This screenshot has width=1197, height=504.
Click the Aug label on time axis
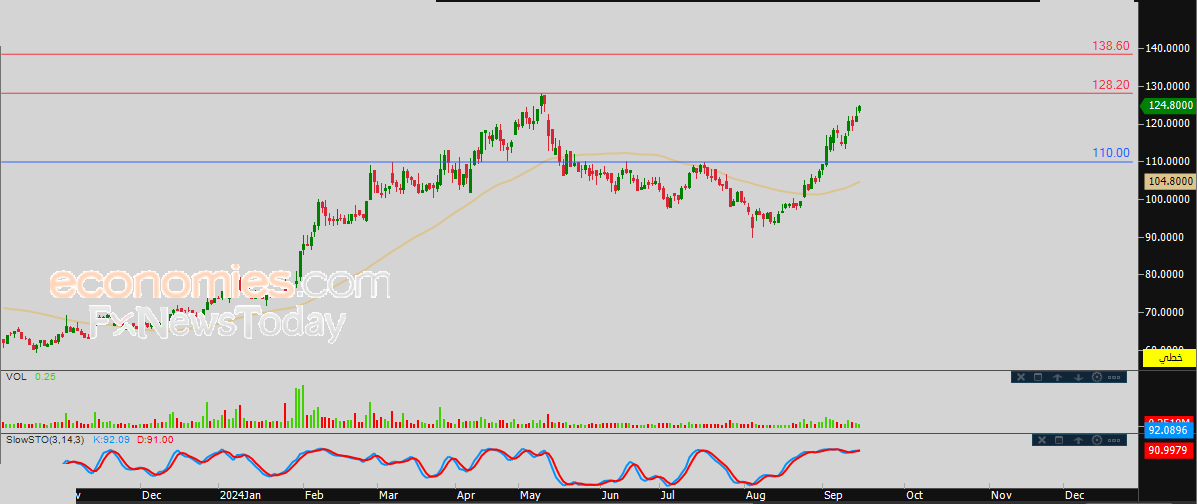pyautogui.click(x=755, y=495)
